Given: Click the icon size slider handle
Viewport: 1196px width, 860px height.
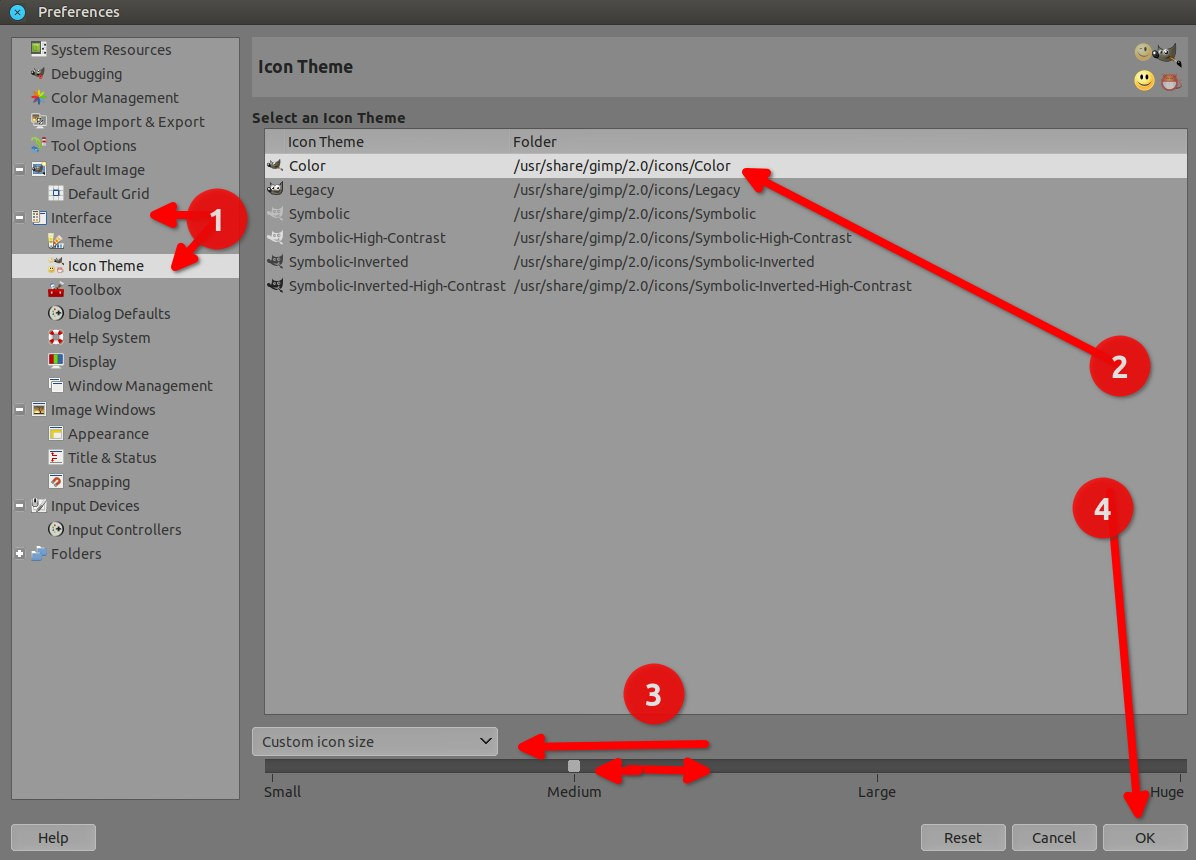Looking at the screenshot, I should (x=574, y=765).
